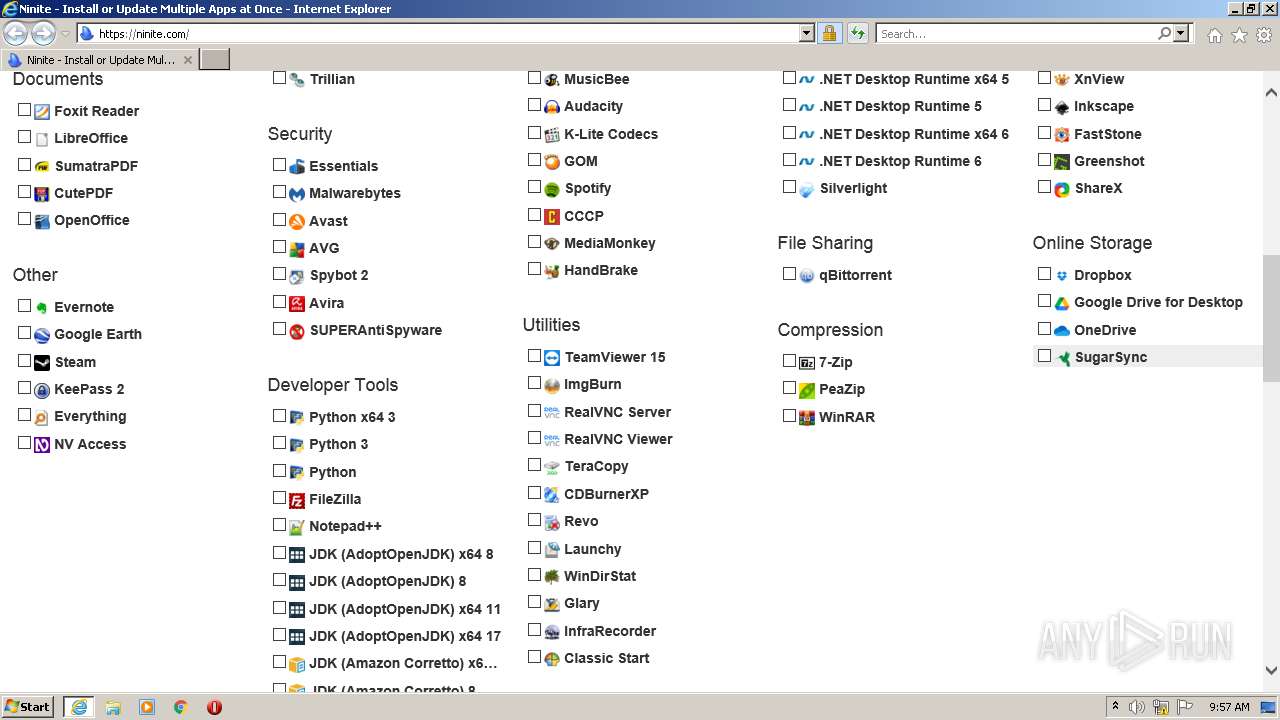Click the TeamViewer 15 icon
Image resolution: width=1280 pixels, height=720 pixels.
552,358
